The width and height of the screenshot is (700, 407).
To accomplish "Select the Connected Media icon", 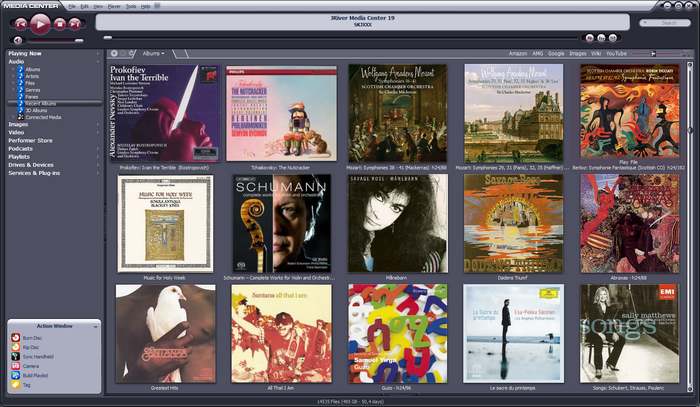I will pyautogui.click(x=20, y=117).
